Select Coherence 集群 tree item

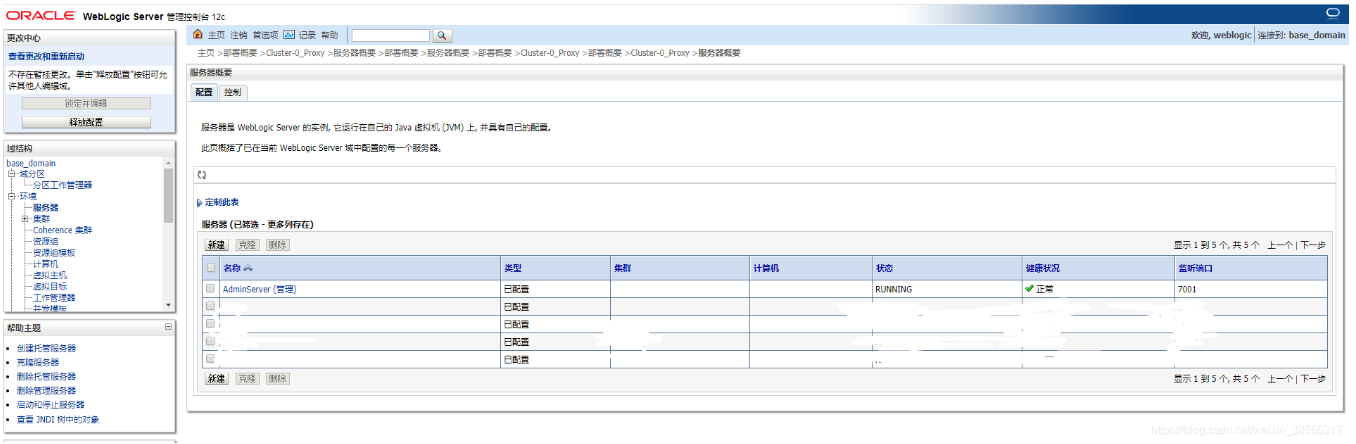pos(62,230)
